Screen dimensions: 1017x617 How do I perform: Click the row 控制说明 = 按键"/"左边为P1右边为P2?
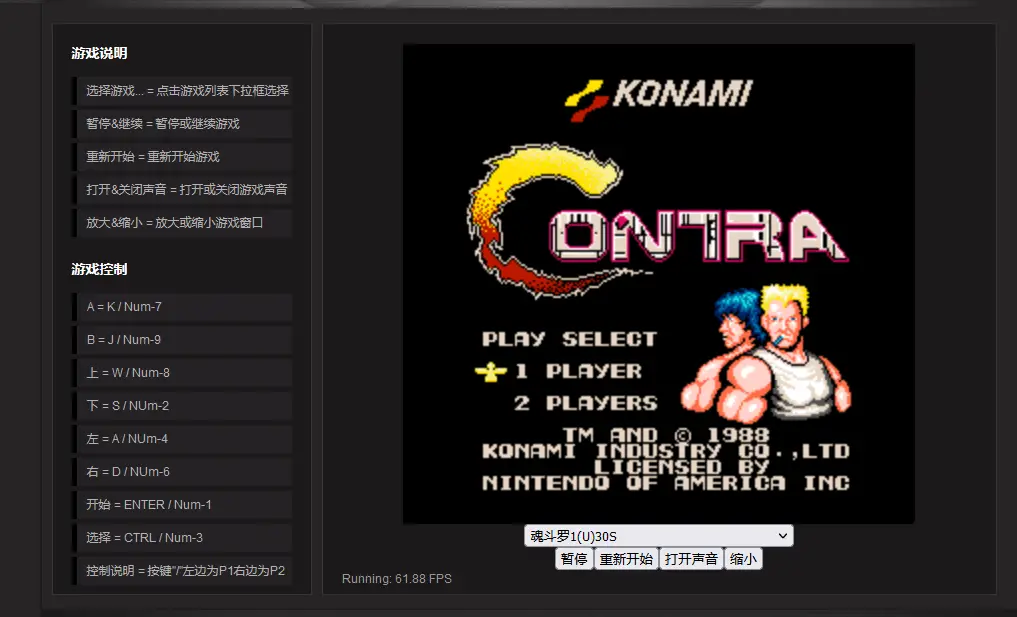(x=182, y=571)
